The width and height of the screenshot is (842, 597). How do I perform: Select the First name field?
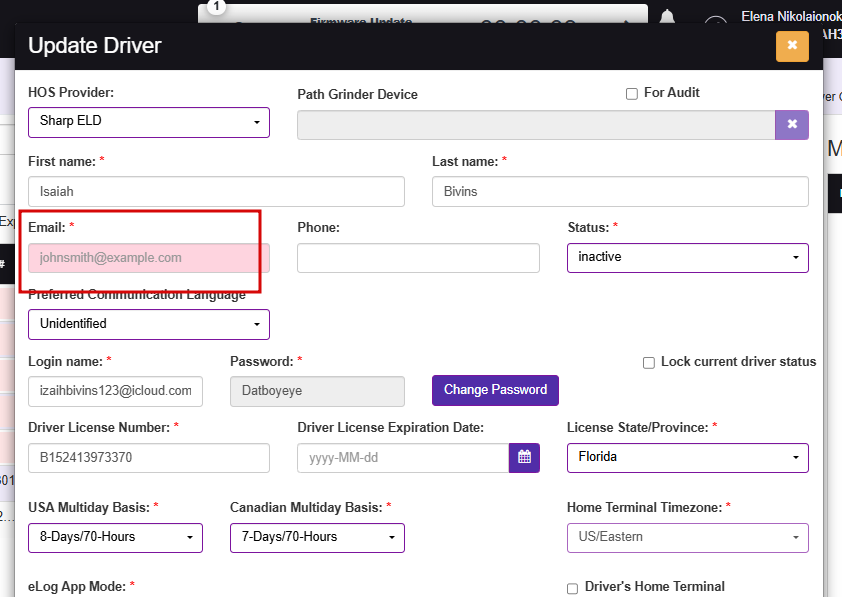(x=216, y=192)
